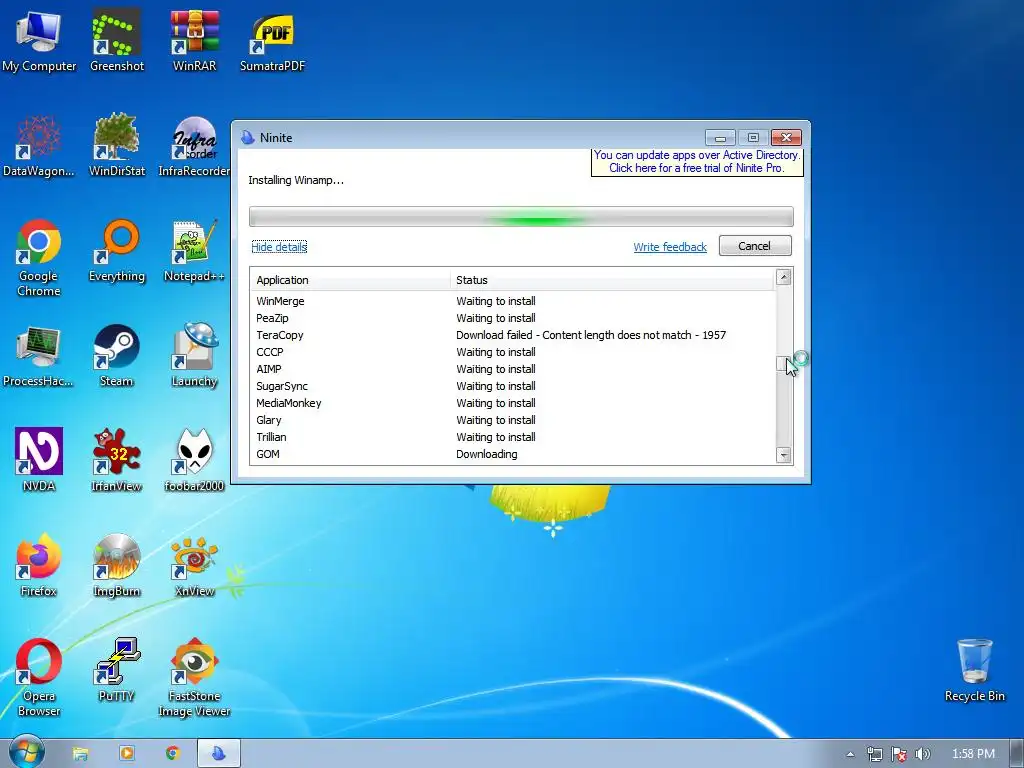
Task: Select the CCCP row in the list
Action: pos(513,352)
